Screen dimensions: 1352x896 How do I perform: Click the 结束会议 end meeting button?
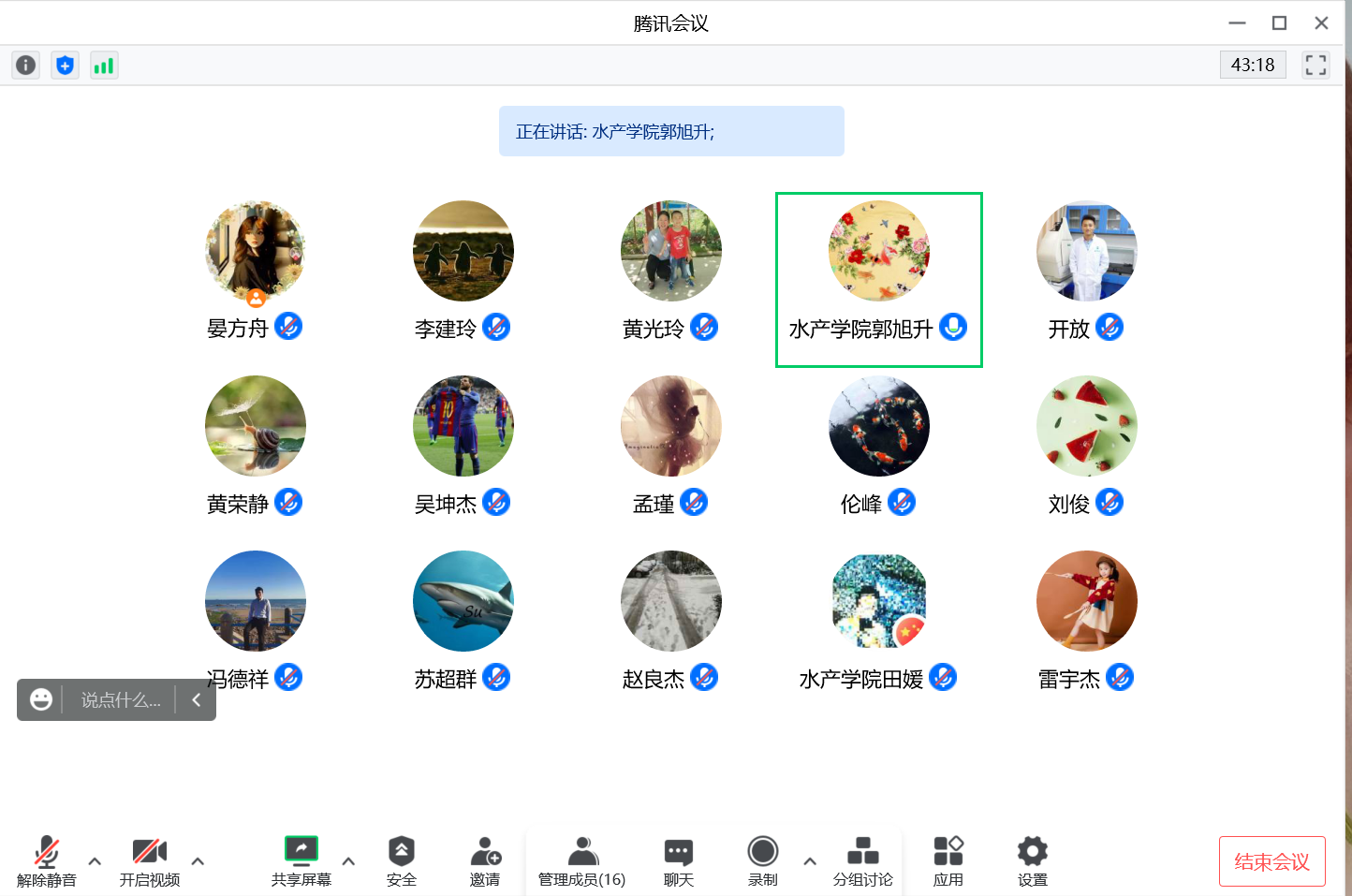click(x=1271, y=861)
